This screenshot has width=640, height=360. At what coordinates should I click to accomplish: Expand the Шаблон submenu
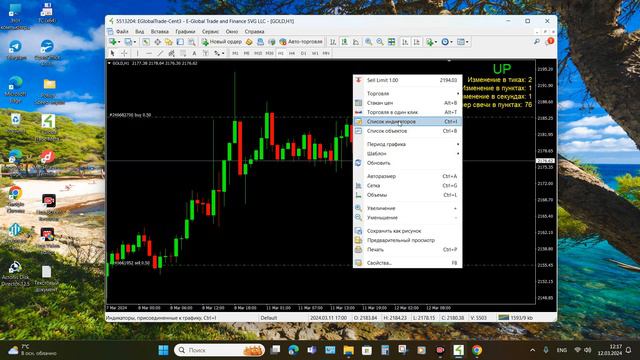point(407,153)
